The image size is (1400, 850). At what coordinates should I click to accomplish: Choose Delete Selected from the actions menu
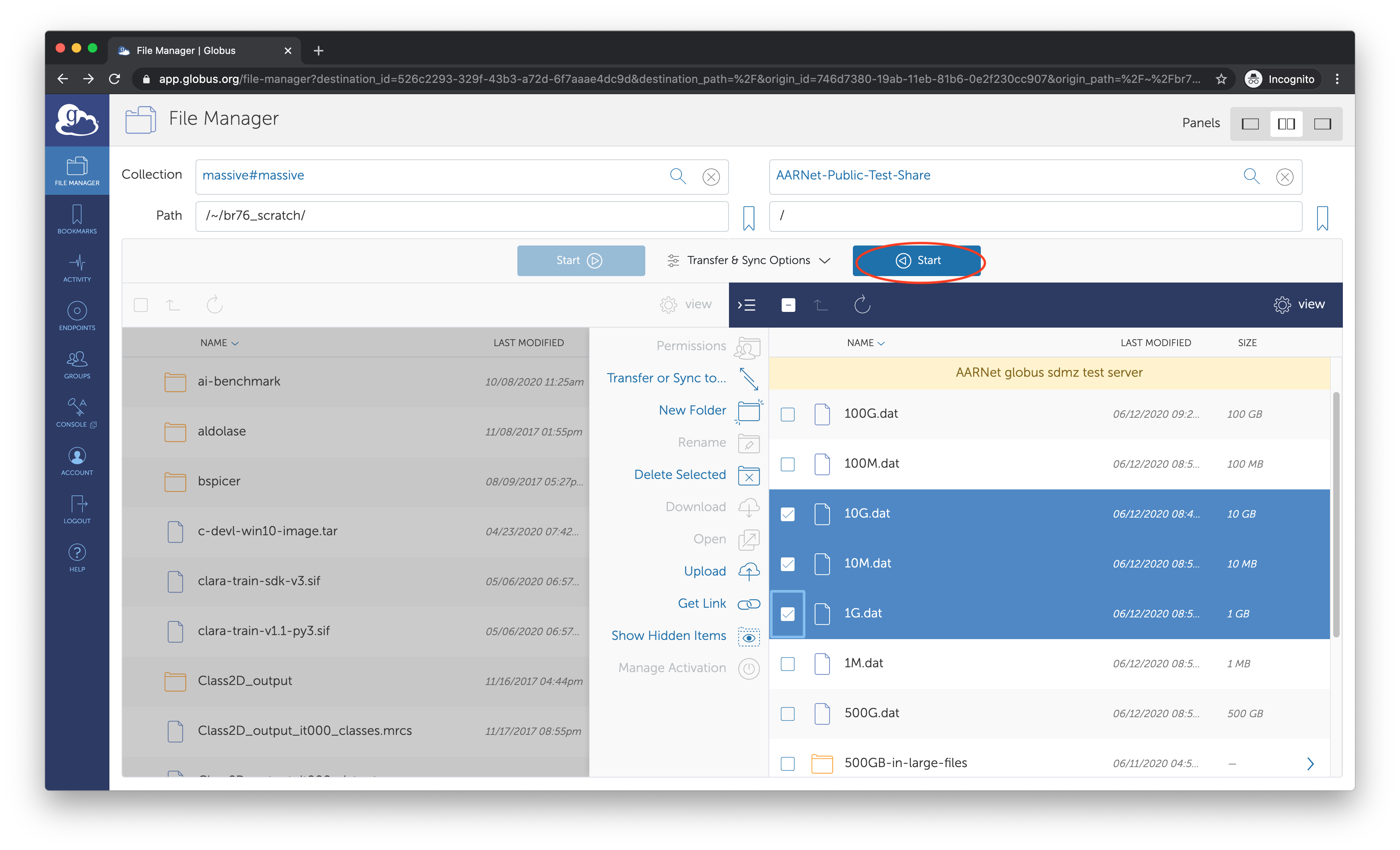pyautogui.click(x=679, y=475)
